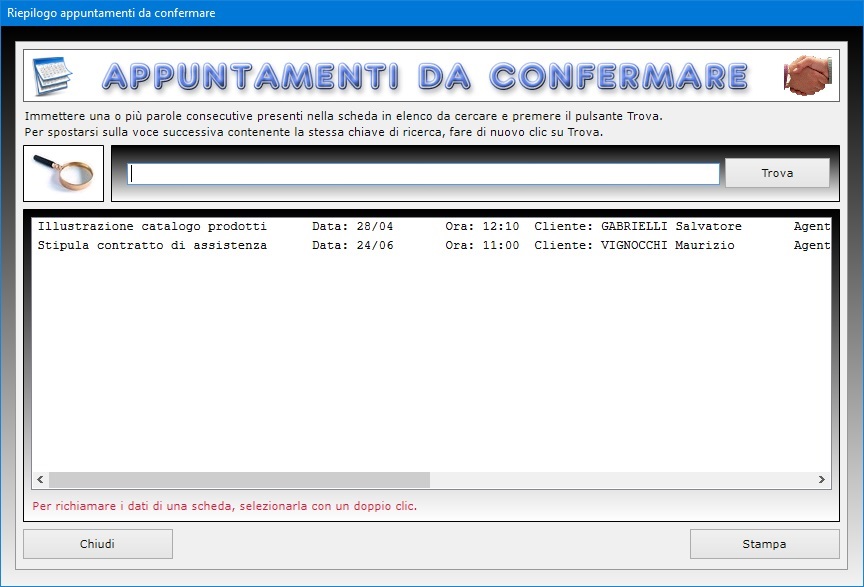The image size is (864, 587).
Task: Click the calendar icon in the banner
Action: [52, 76]
